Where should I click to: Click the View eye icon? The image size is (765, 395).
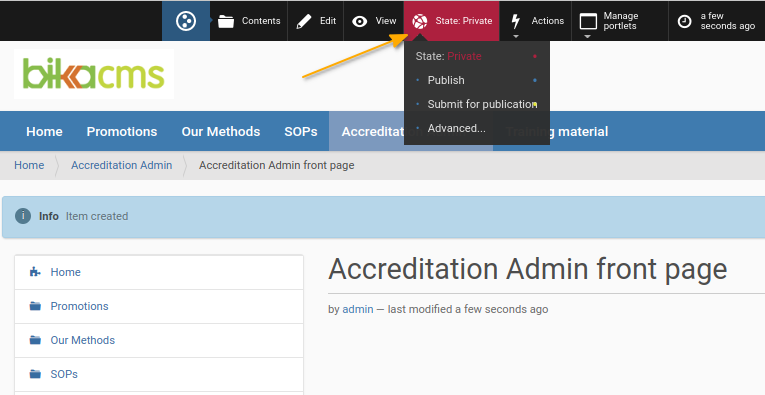pos(360,21)
